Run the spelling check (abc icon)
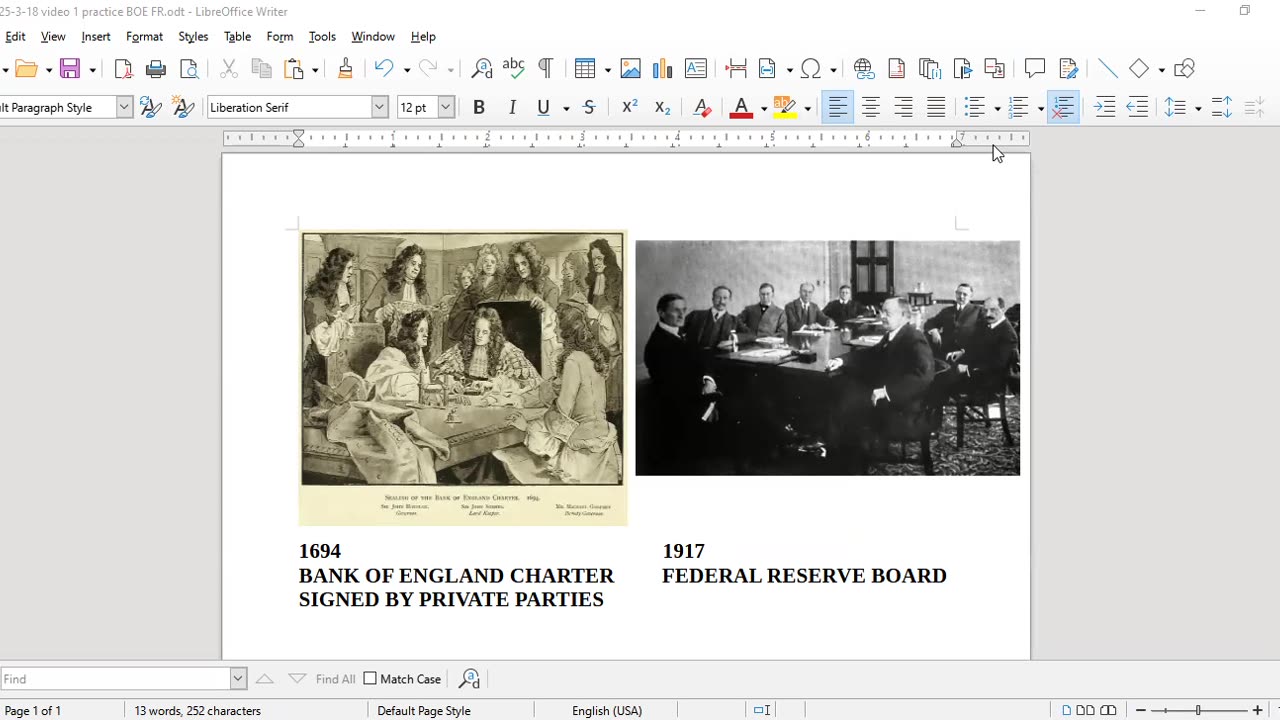 [514, 69]
